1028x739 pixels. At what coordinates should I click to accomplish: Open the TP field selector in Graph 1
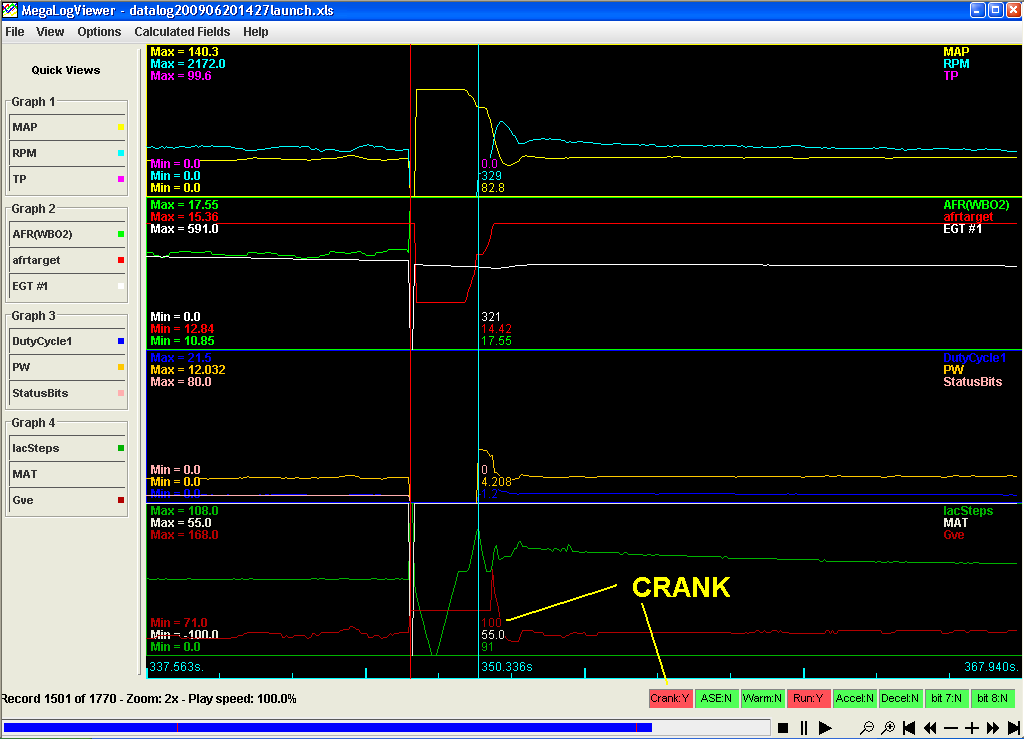click(x=68, y=179)
